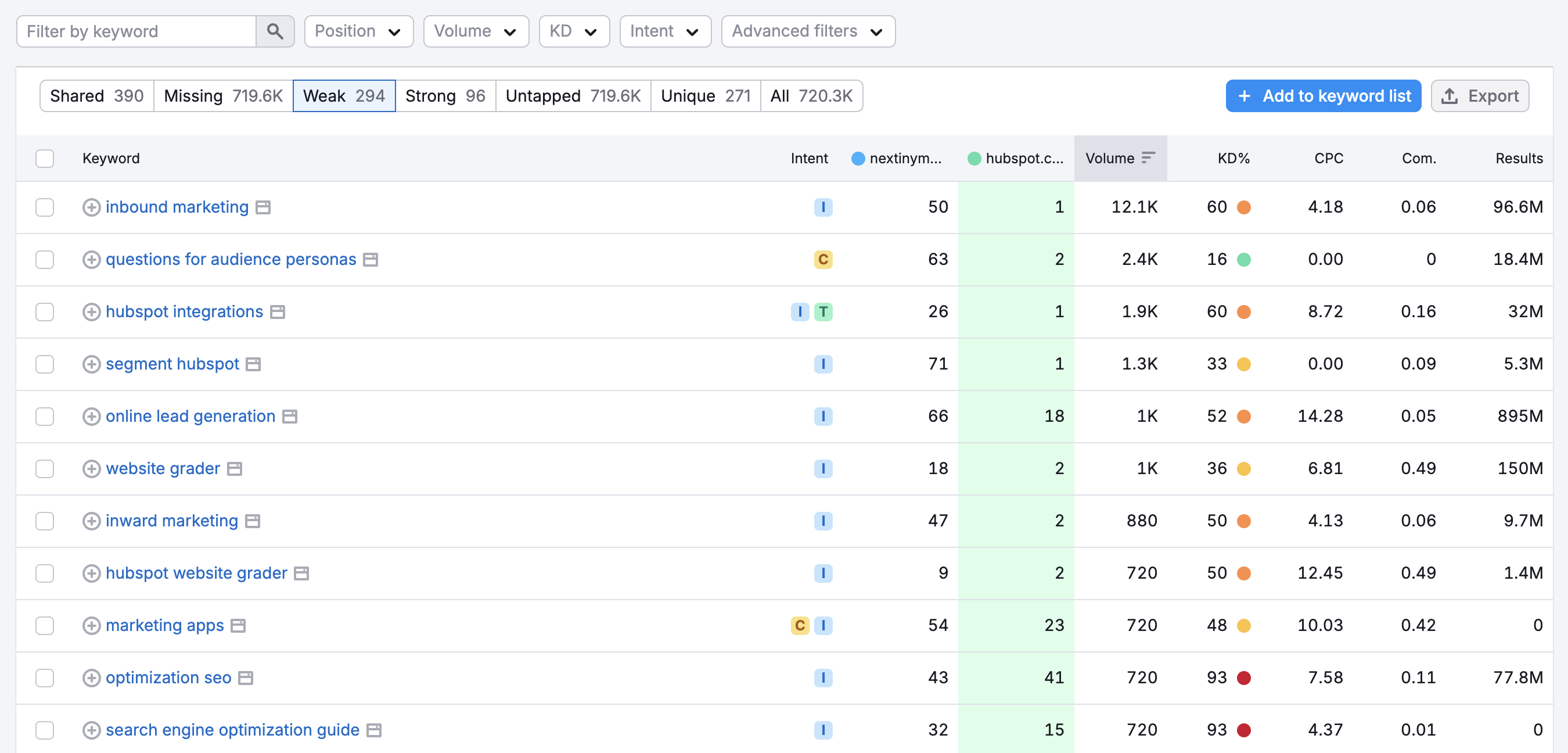Viewport: 1568px width, 753px height.
Task: Expand the Advanced filters dropdown
Action: pos(808,31)
